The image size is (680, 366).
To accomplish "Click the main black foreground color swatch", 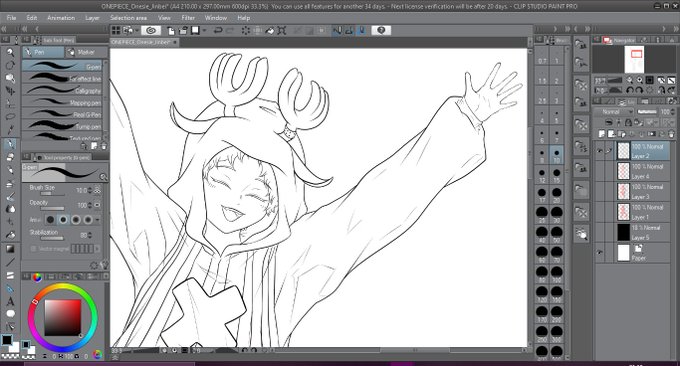I will pyautogui.click(x=7, y=340).
